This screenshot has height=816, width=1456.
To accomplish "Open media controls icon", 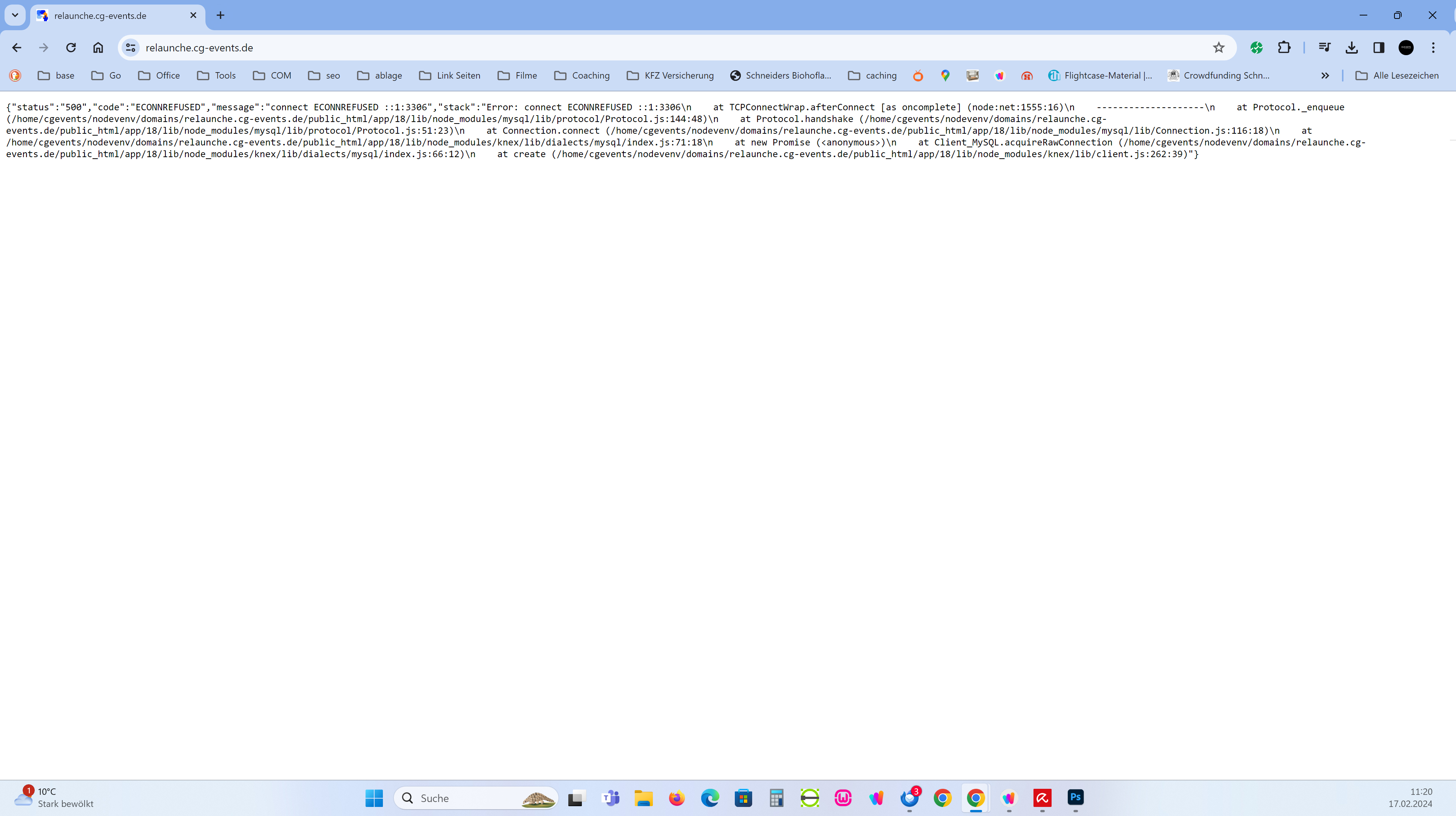I will [x=1324, y=48].
